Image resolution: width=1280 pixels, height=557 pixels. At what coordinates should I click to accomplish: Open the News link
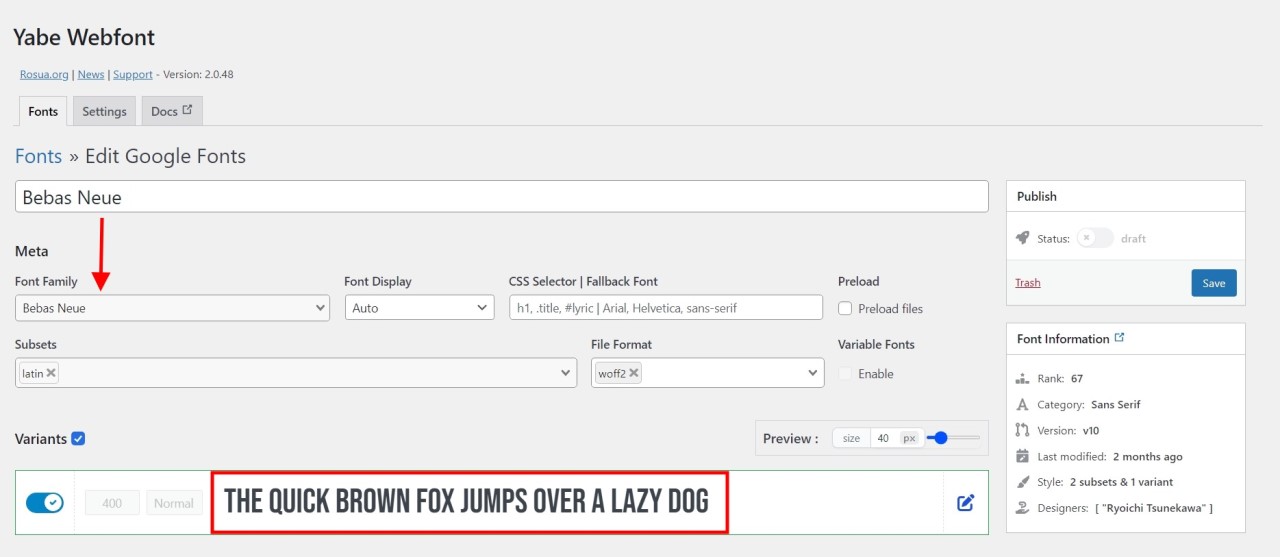click(91, 74)
